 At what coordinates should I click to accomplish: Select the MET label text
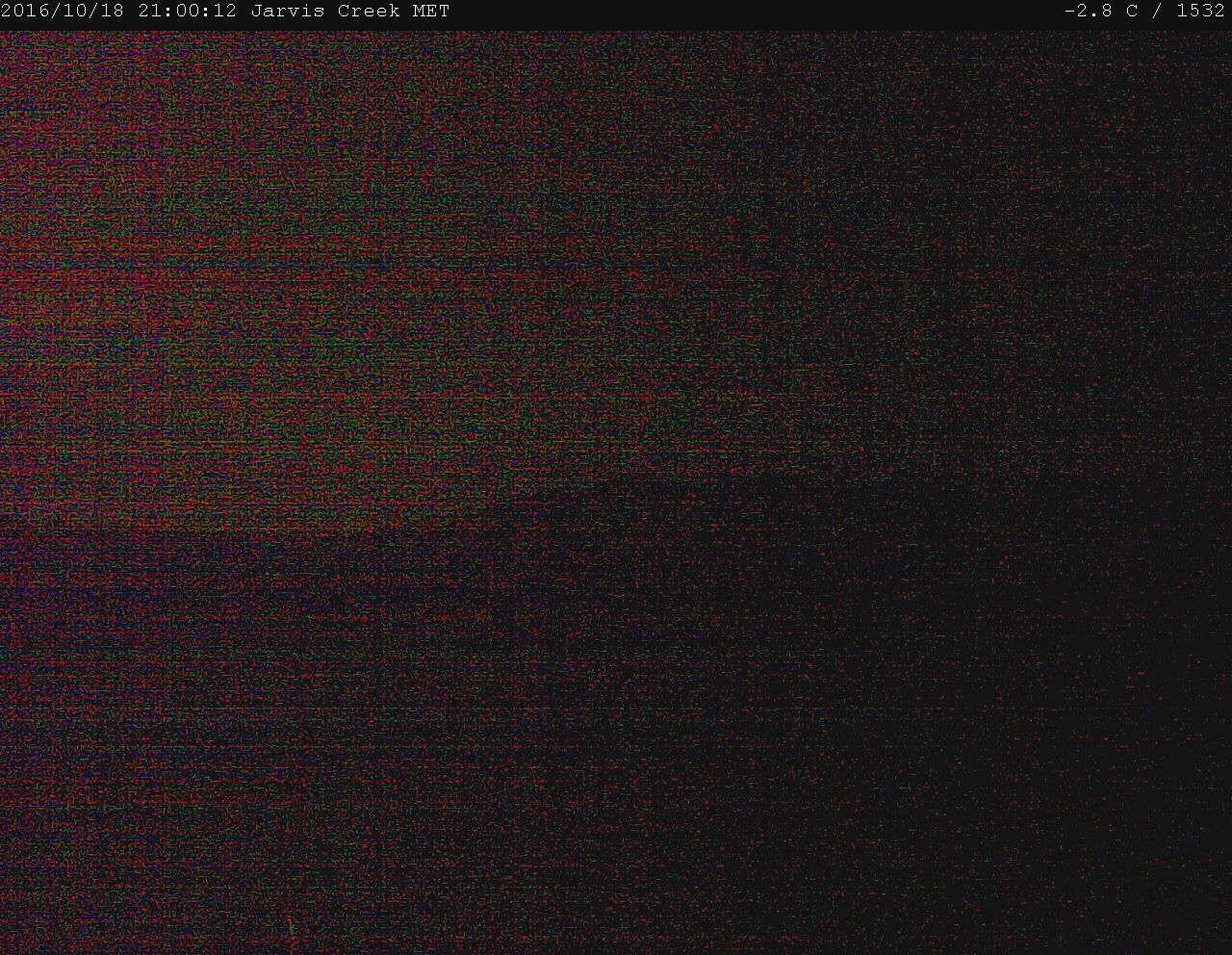[430, 12]
